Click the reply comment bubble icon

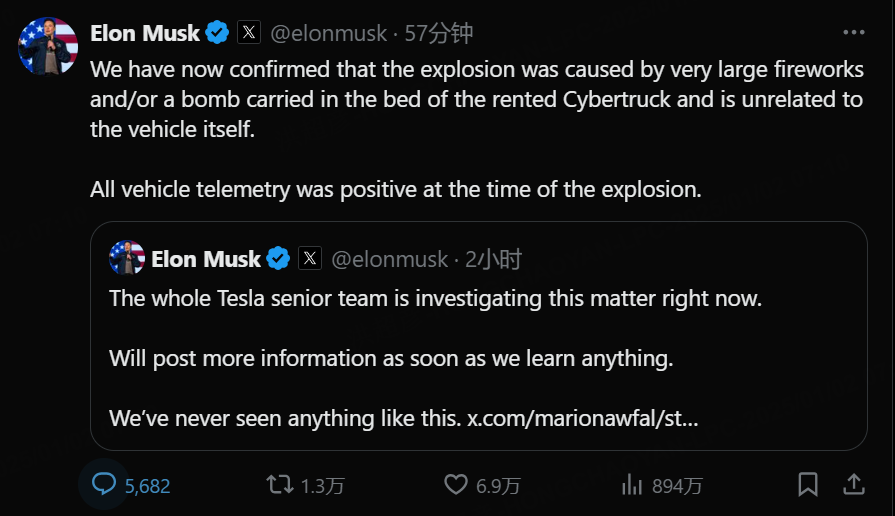coord(104,485)
